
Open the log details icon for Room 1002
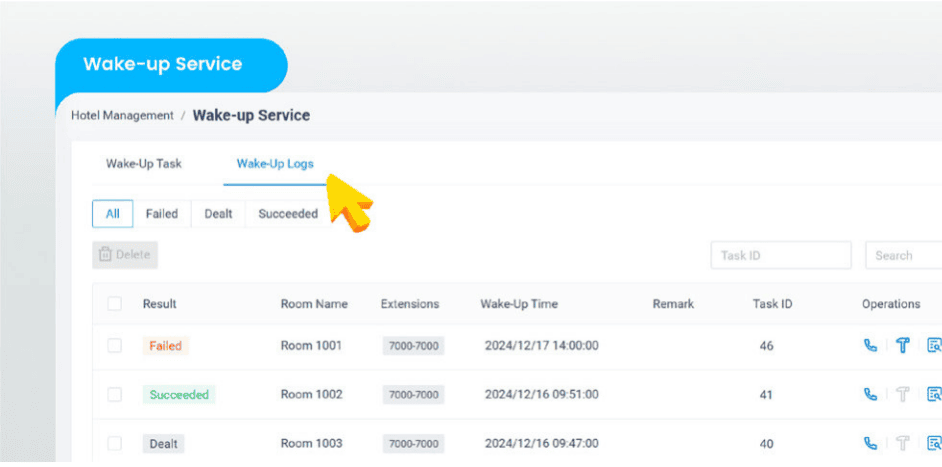click(934, 394)
